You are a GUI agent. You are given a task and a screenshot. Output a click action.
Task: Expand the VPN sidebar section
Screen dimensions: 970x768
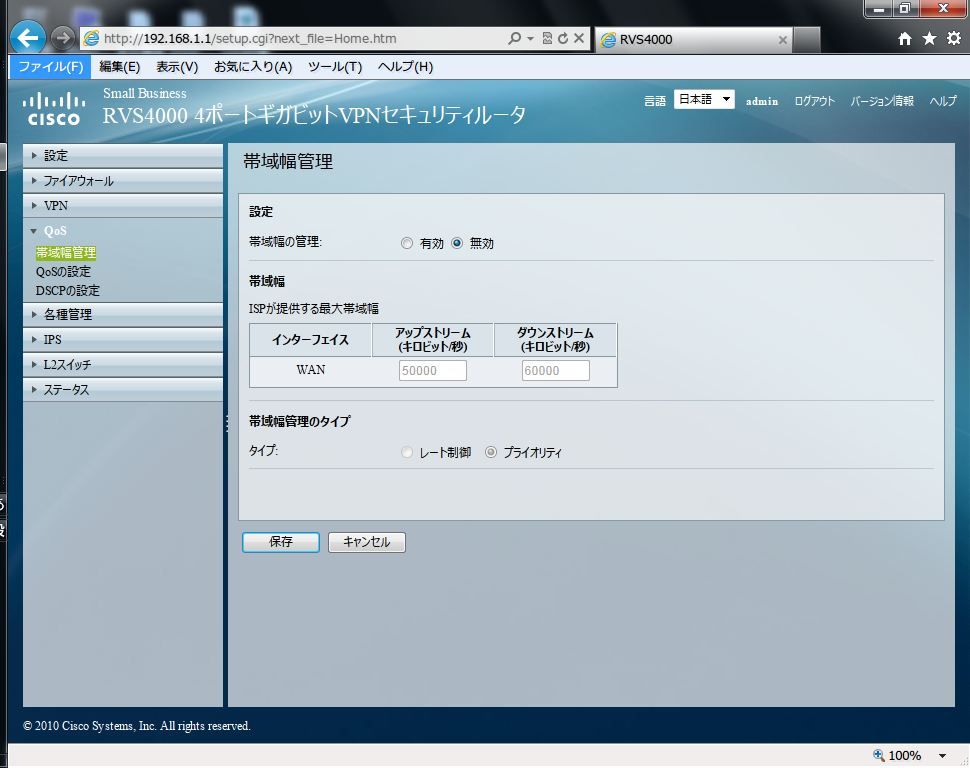(x=122, y=205)
